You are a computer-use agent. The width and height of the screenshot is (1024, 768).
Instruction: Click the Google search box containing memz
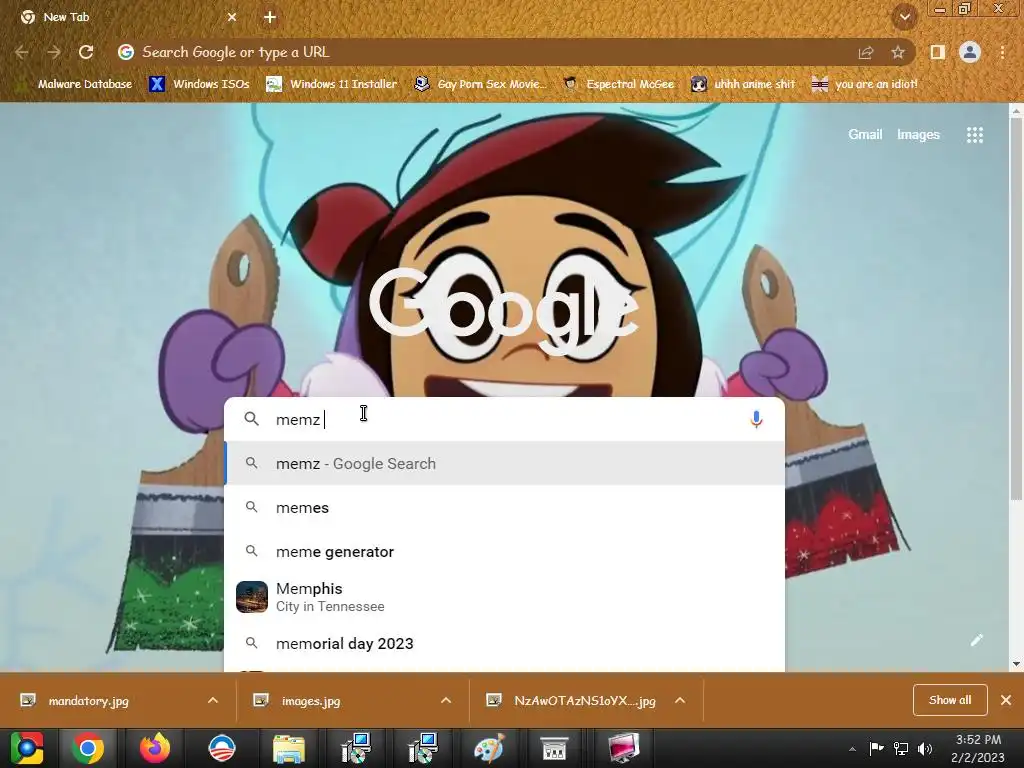coord(504,419)
